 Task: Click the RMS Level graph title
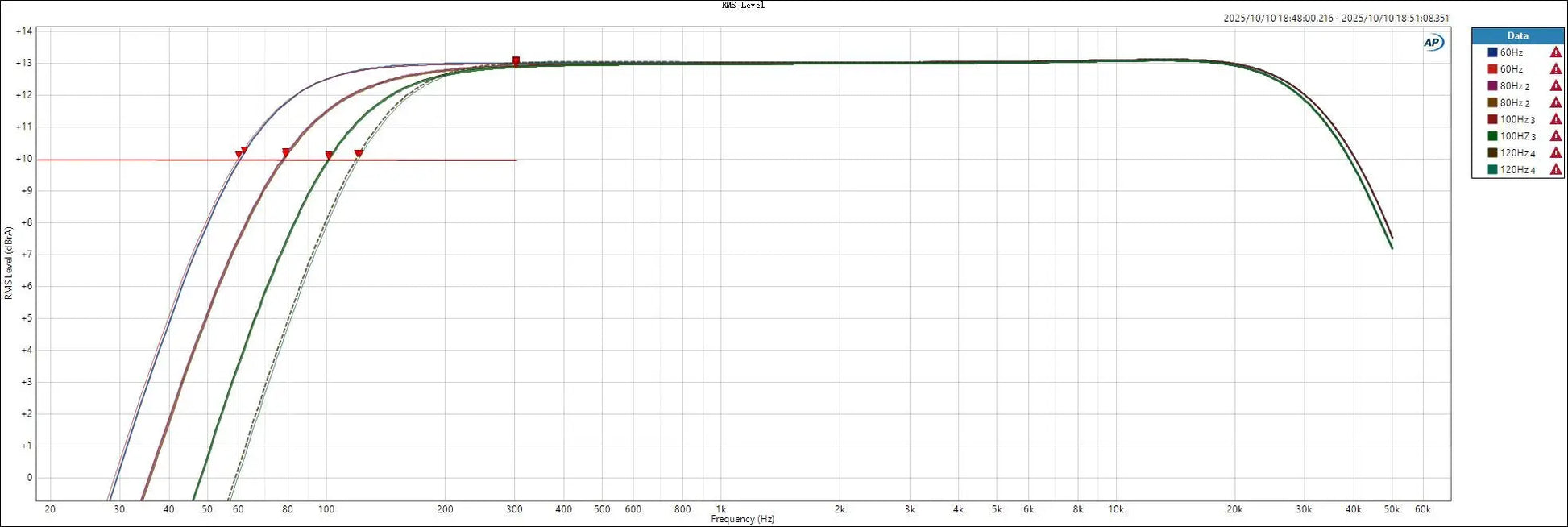coord(743,6)
